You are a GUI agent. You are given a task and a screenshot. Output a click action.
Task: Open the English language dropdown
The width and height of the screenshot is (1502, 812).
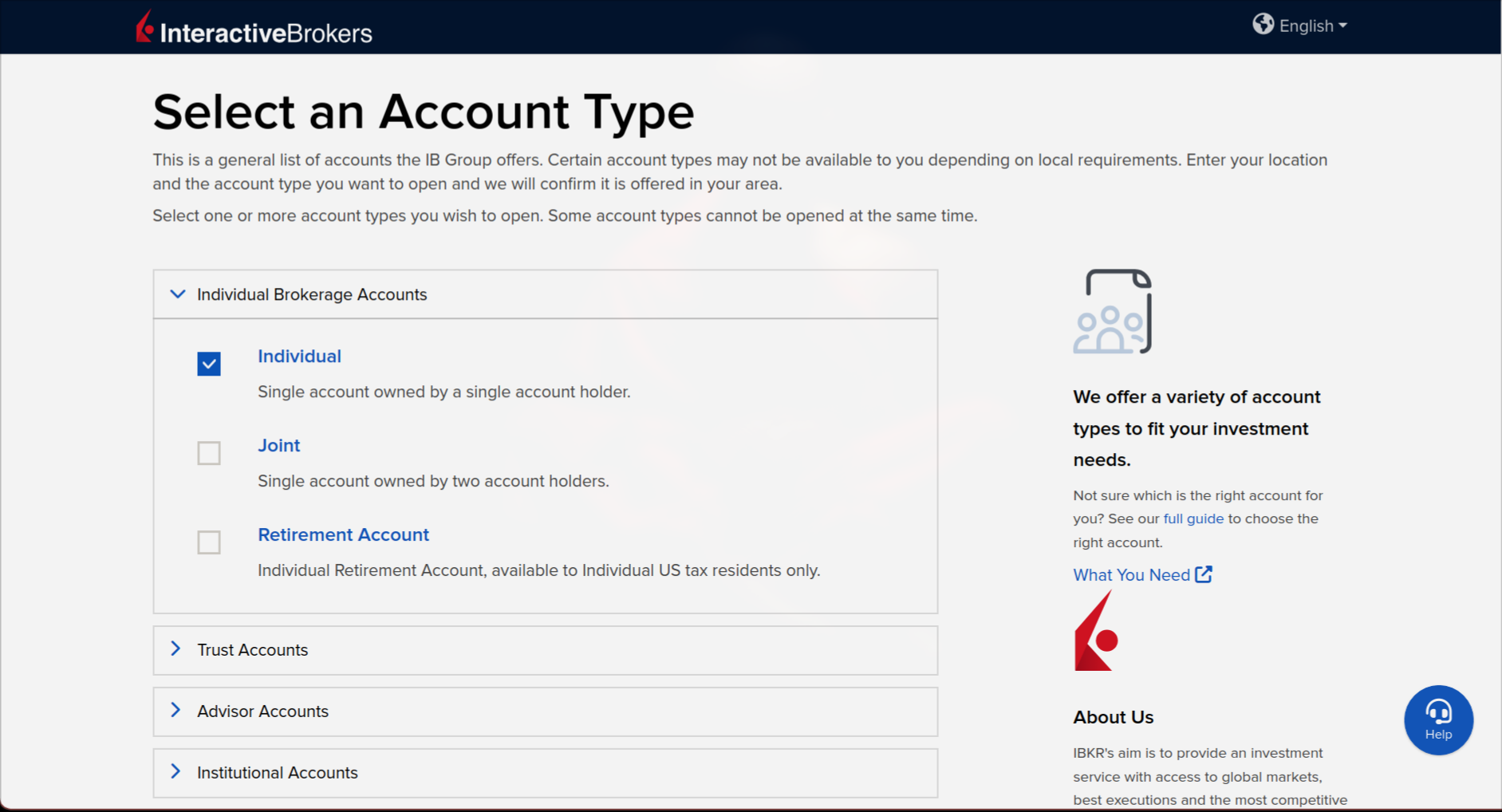click(x=1313, y=26)
